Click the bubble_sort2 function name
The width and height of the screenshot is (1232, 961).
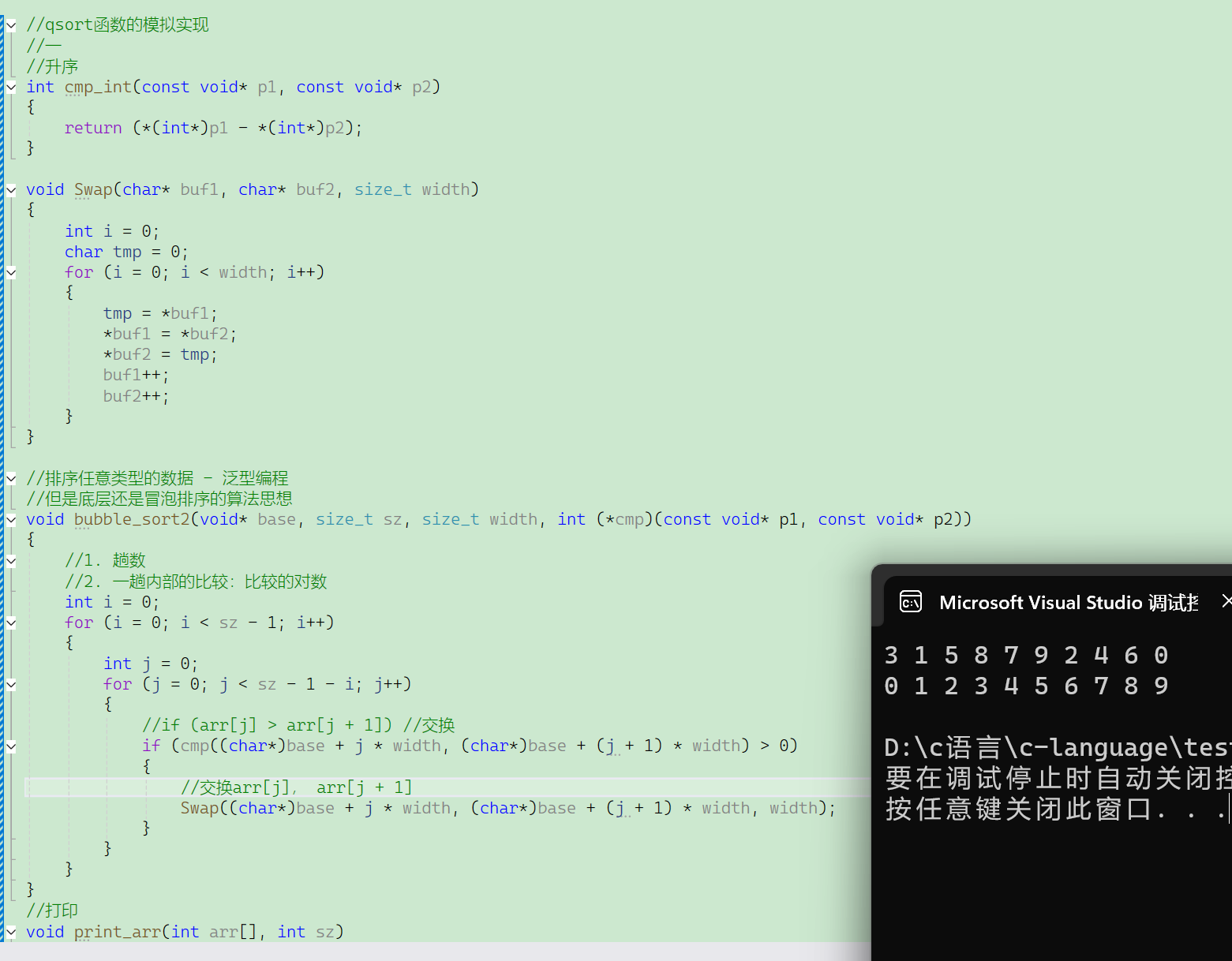click(x=132, y=519)
